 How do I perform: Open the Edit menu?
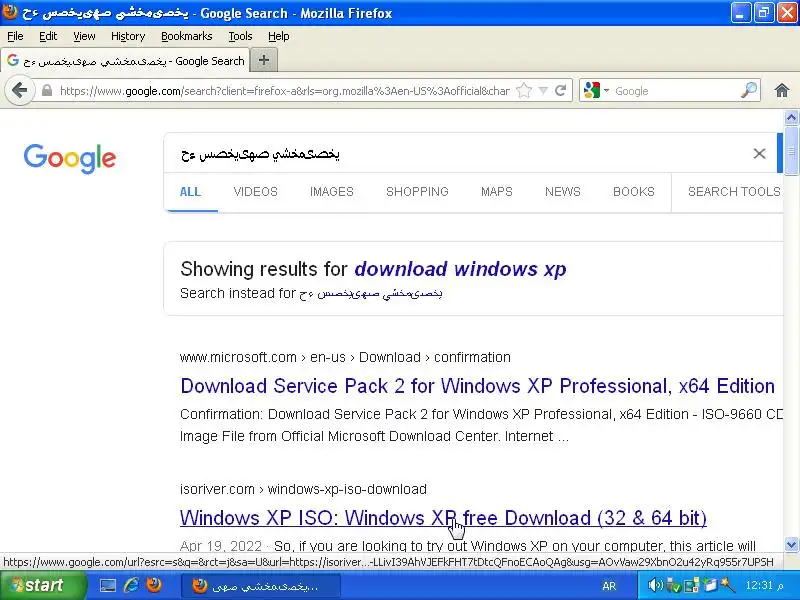(x=48, y=36)
